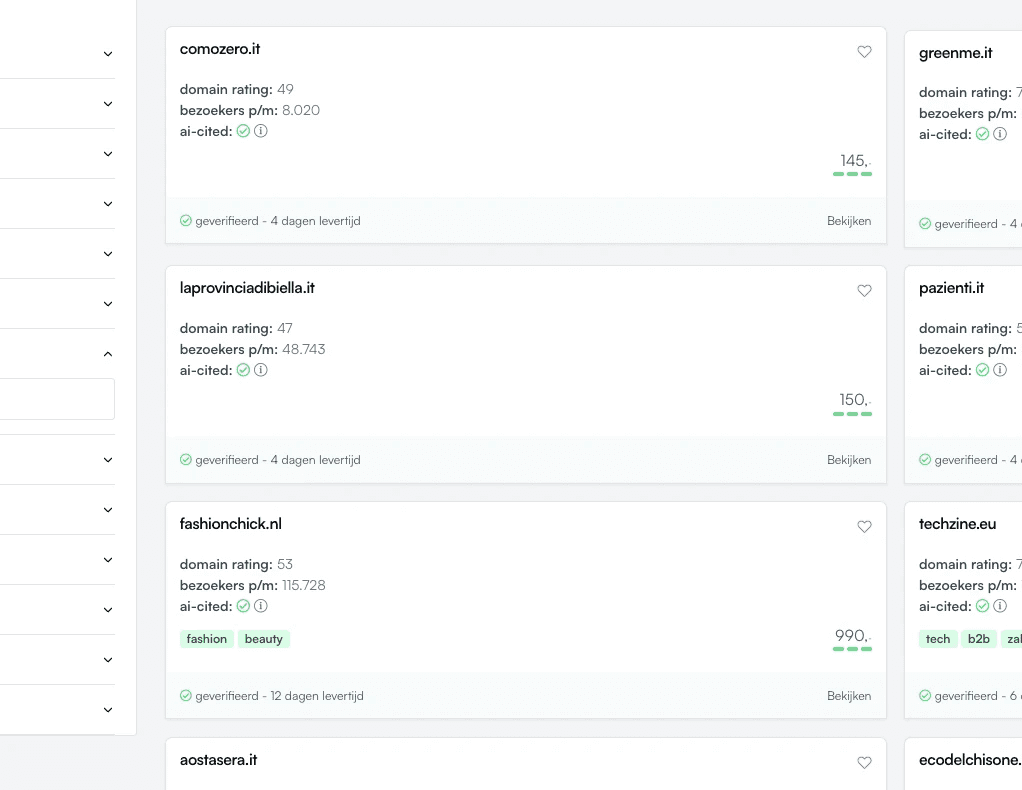Favorite comozero.it using its heart icon
The height and width of the screenshot is (790, 1022).
click(x=864, y=52)
